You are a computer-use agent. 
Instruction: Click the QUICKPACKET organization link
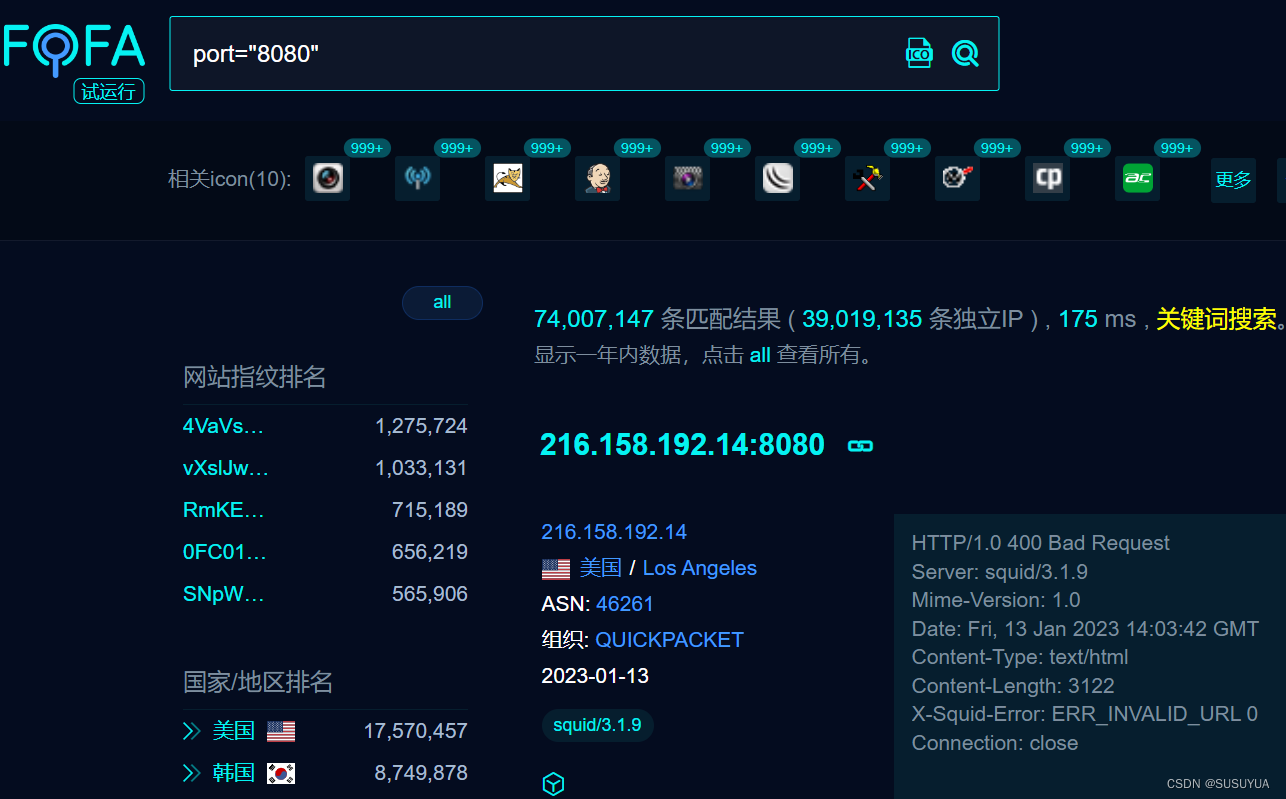[x=669, y=640]
